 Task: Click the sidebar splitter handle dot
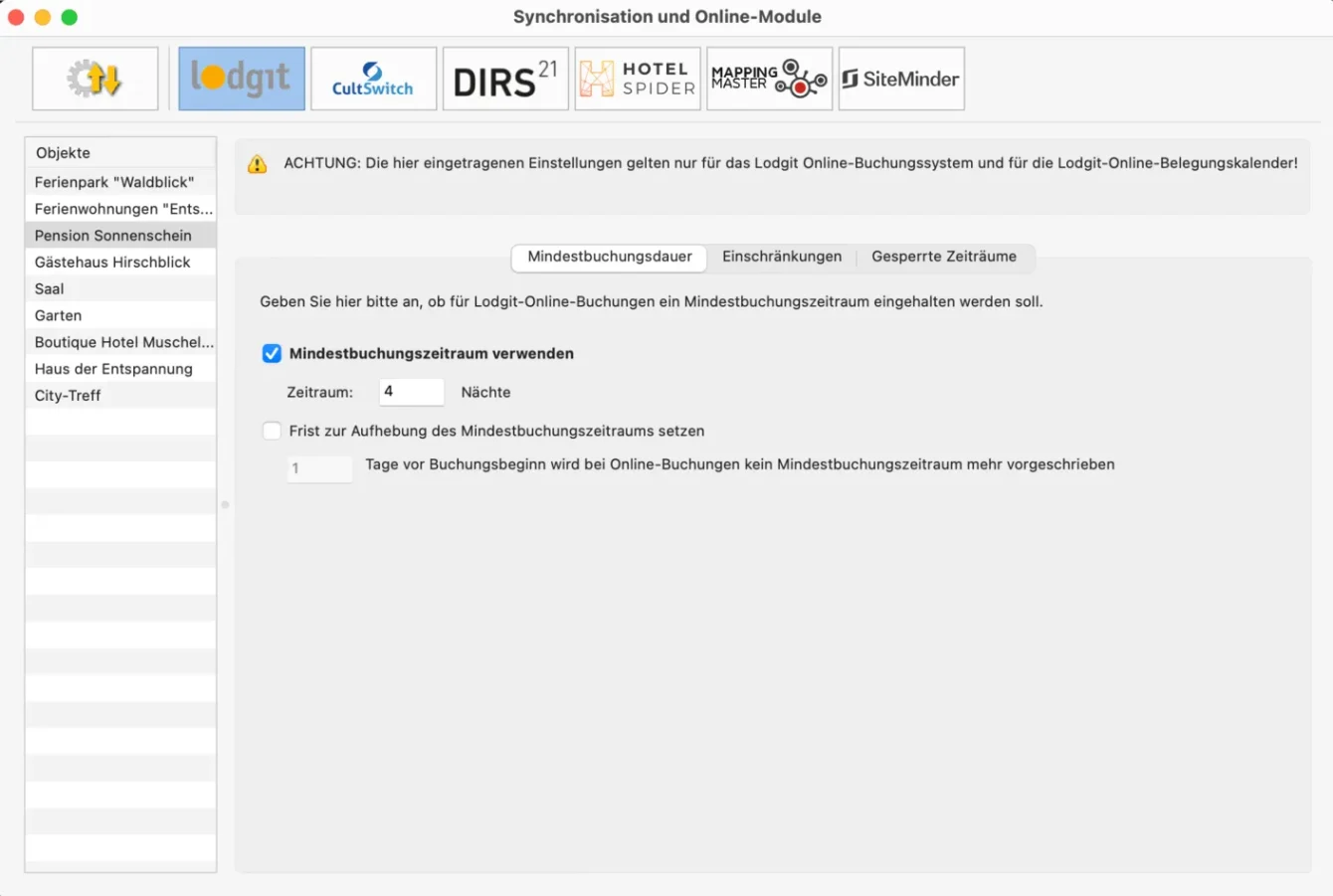(226, 505)
